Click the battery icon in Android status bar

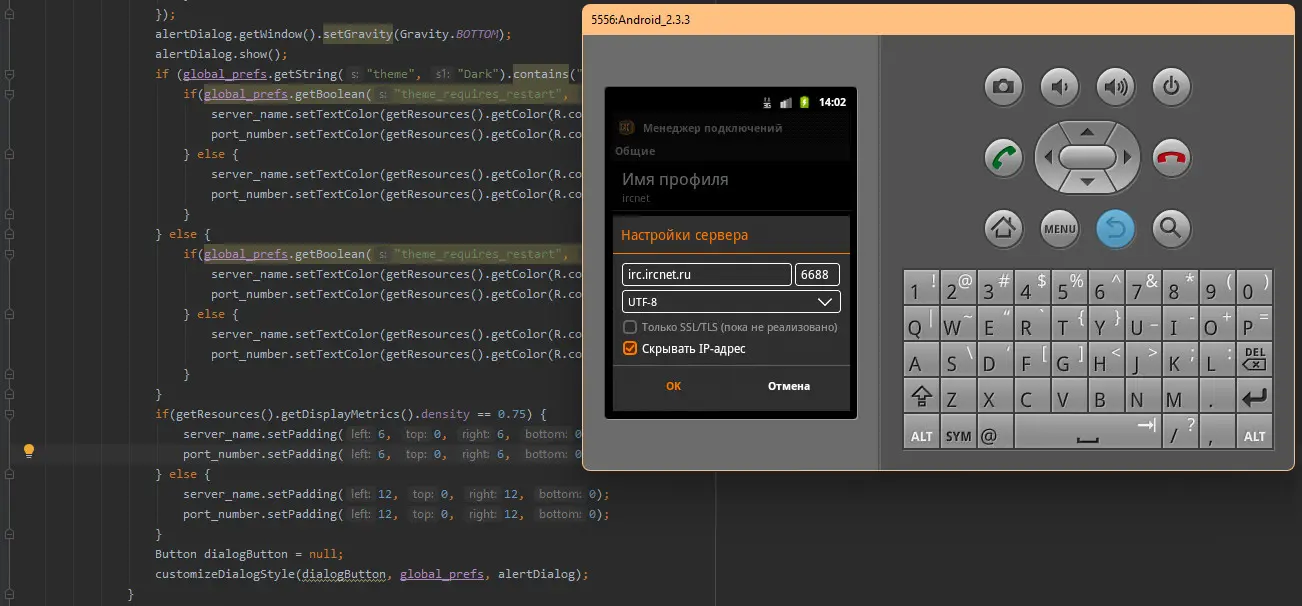pos(803,102)
